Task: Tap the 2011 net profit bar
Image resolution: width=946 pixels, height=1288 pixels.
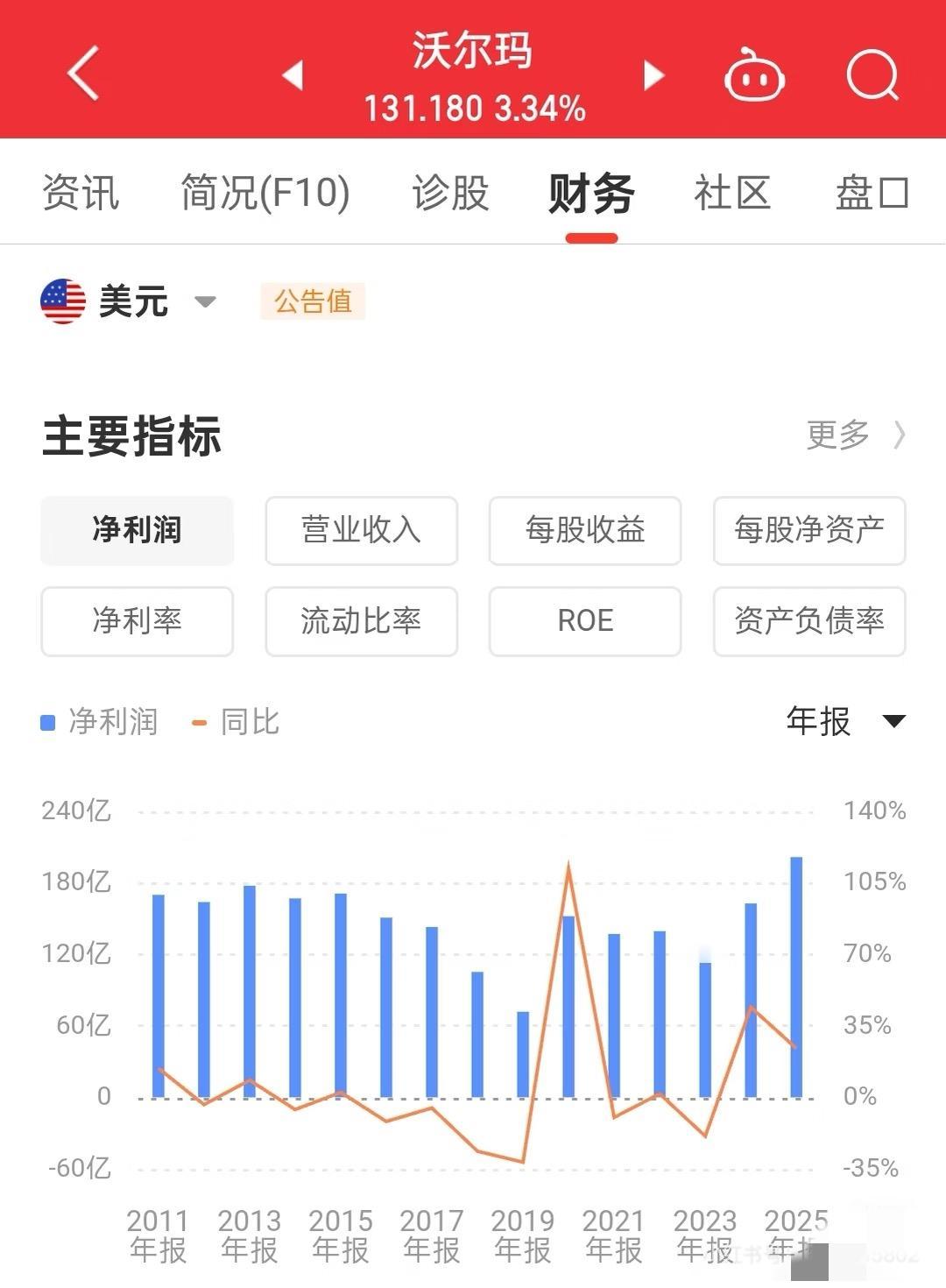Action: pyautogui.click(x=159, y=996)
